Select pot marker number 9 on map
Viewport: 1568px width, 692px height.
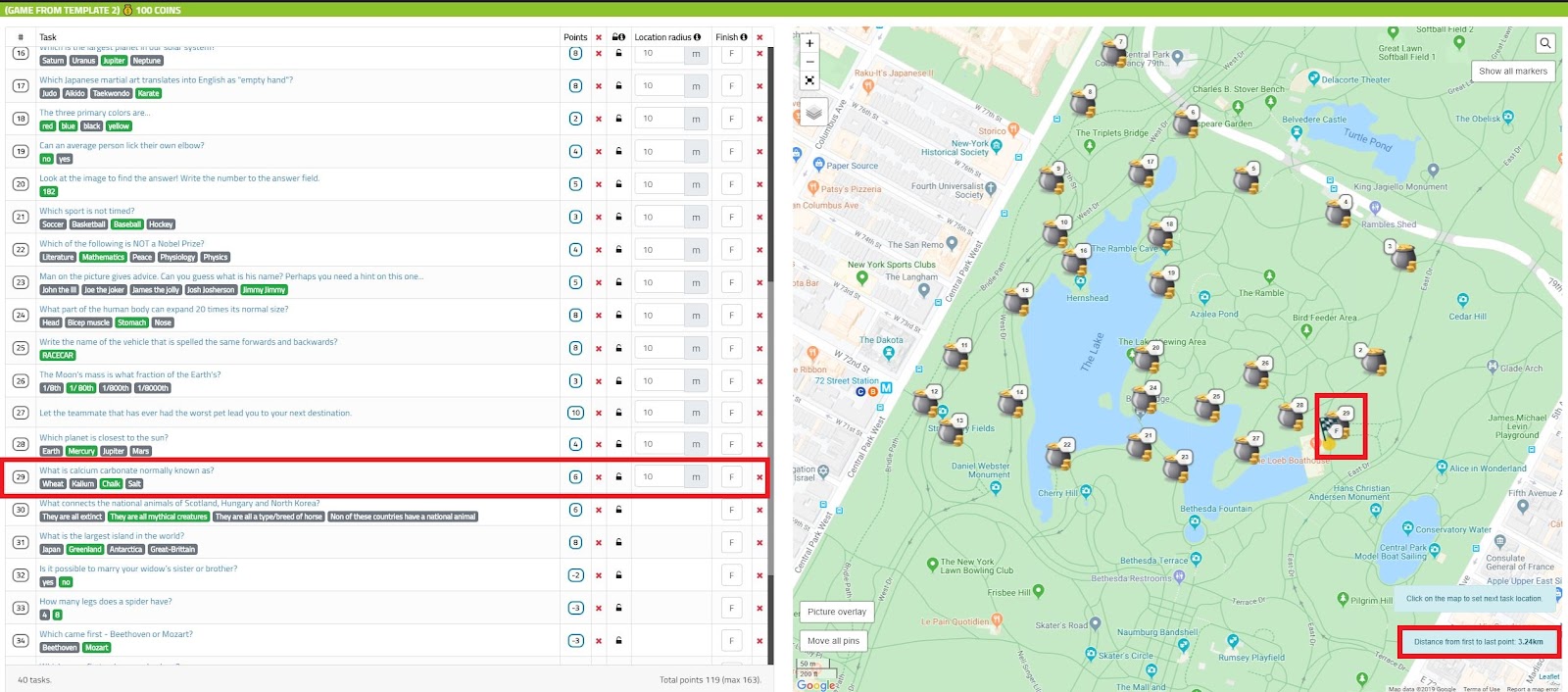(1051, 178)
